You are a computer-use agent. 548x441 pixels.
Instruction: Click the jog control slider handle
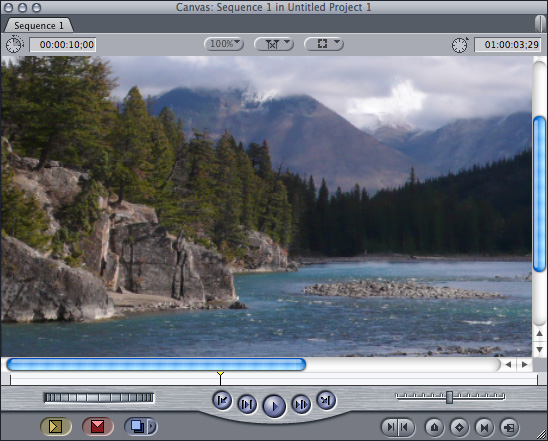(x=449, y=397)
